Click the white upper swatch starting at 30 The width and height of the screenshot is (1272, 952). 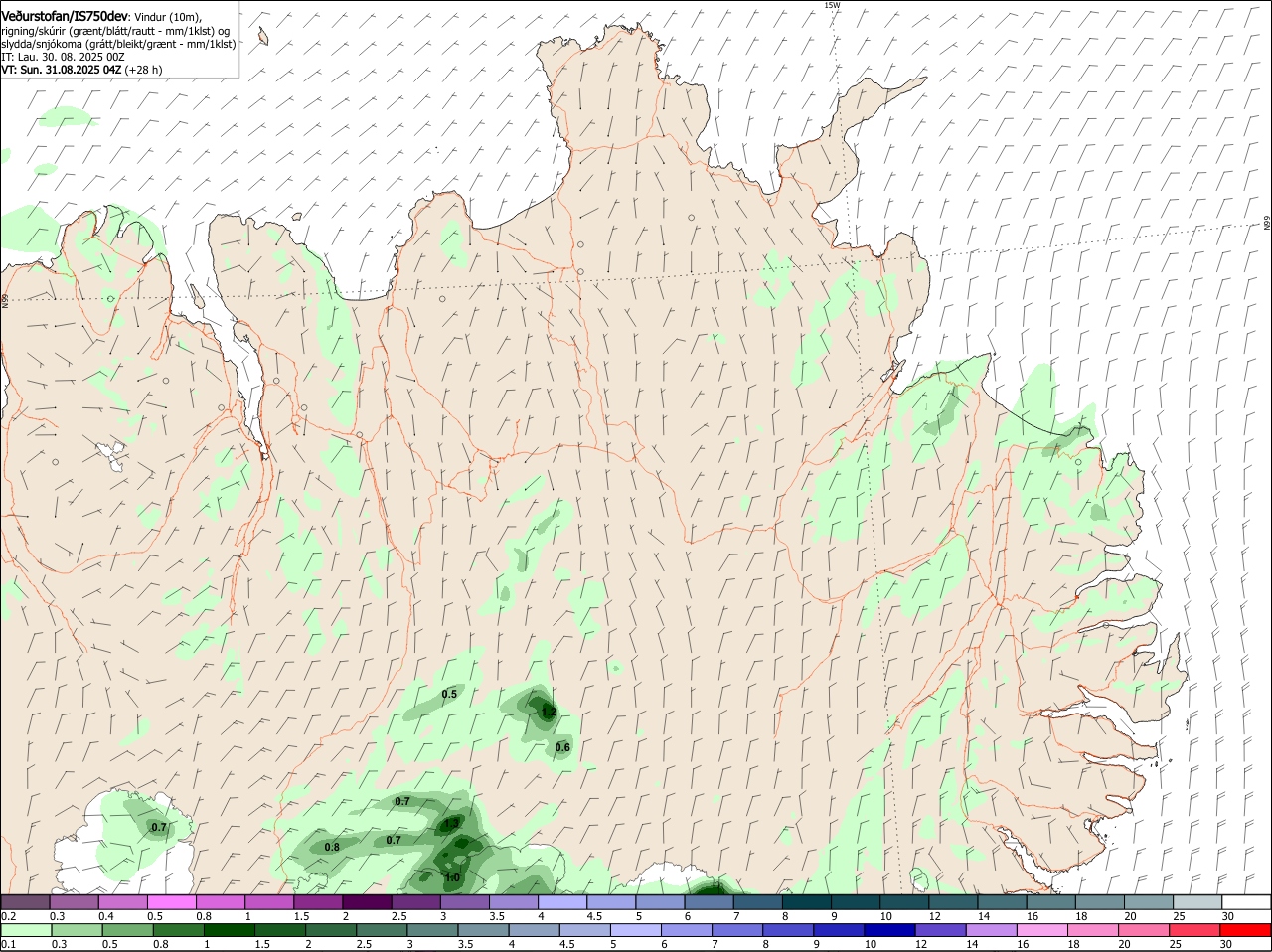tap(1246, 902)
